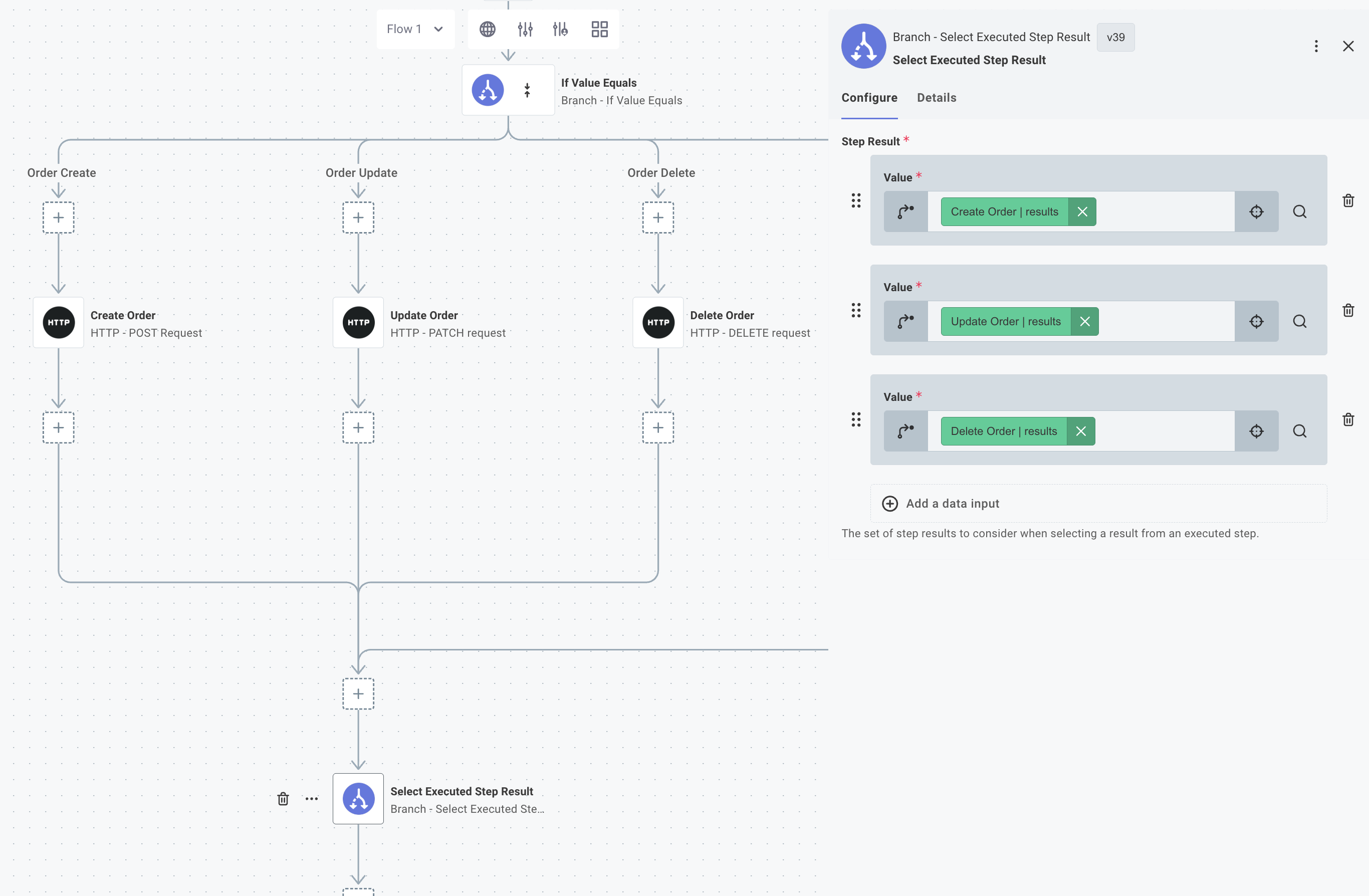Click the grid layout icon in the toolbar
Viewport: 1369px width, 896px height.
(x=599, y=29)
